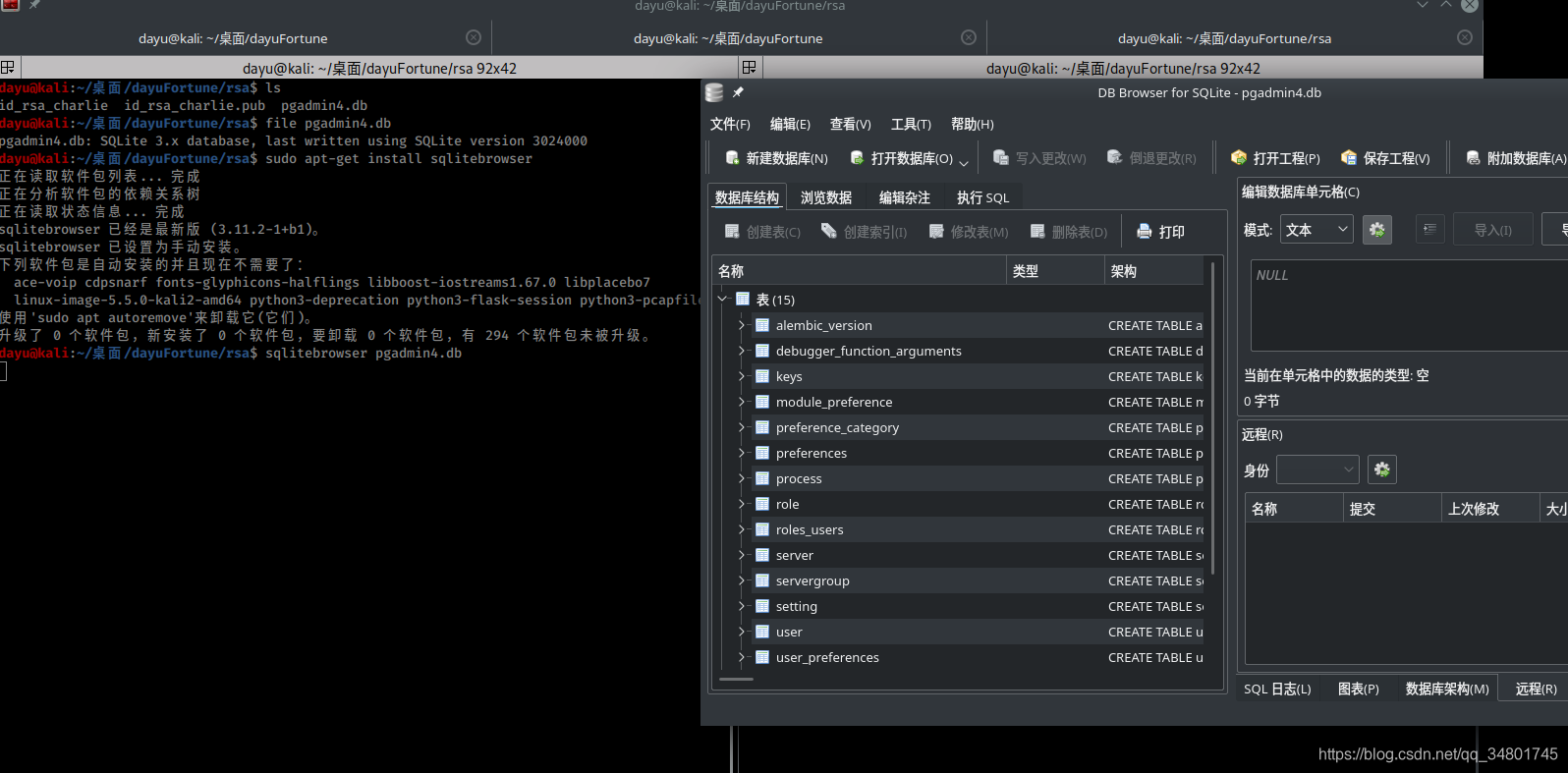
Task: Switch to the 执行 SQL tab
Action: [x=983, y=197]
